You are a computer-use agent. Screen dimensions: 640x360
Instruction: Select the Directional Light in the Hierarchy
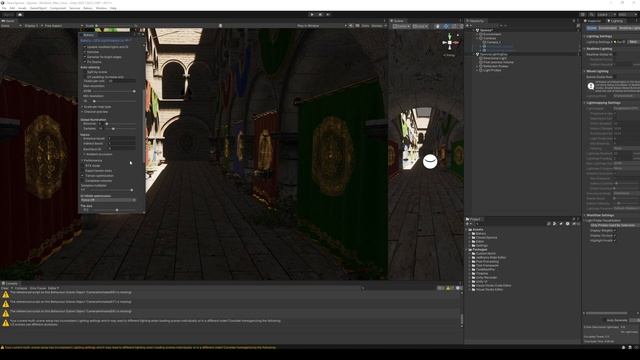click(x=495, y=58)
